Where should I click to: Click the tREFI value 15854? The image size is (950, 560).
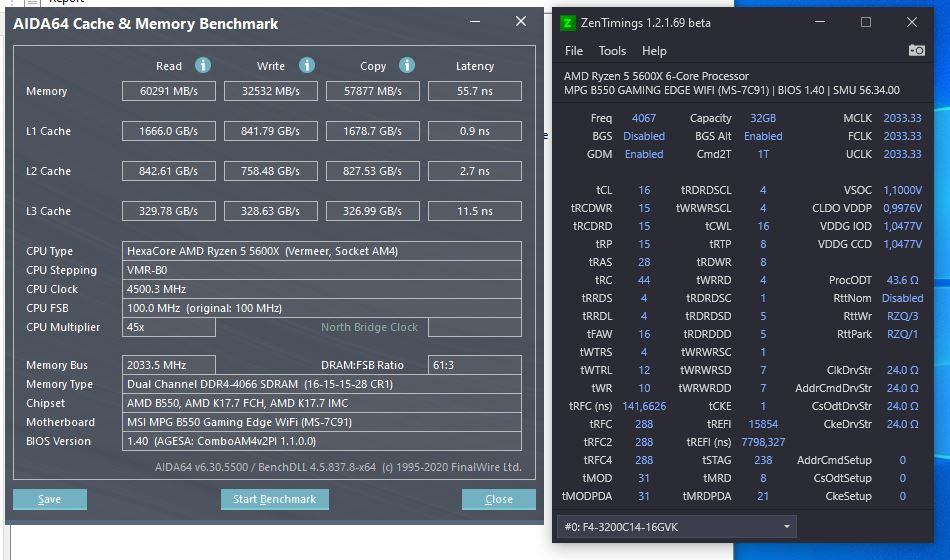(763, 424)
